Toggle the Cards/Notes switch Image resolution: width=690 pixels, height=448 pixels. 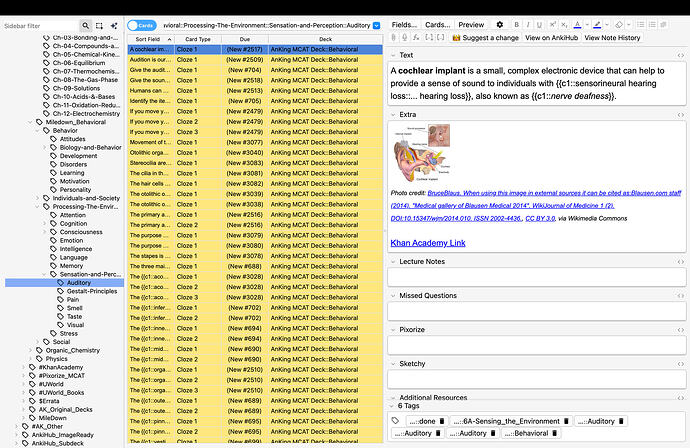click(x=142, y=26)
